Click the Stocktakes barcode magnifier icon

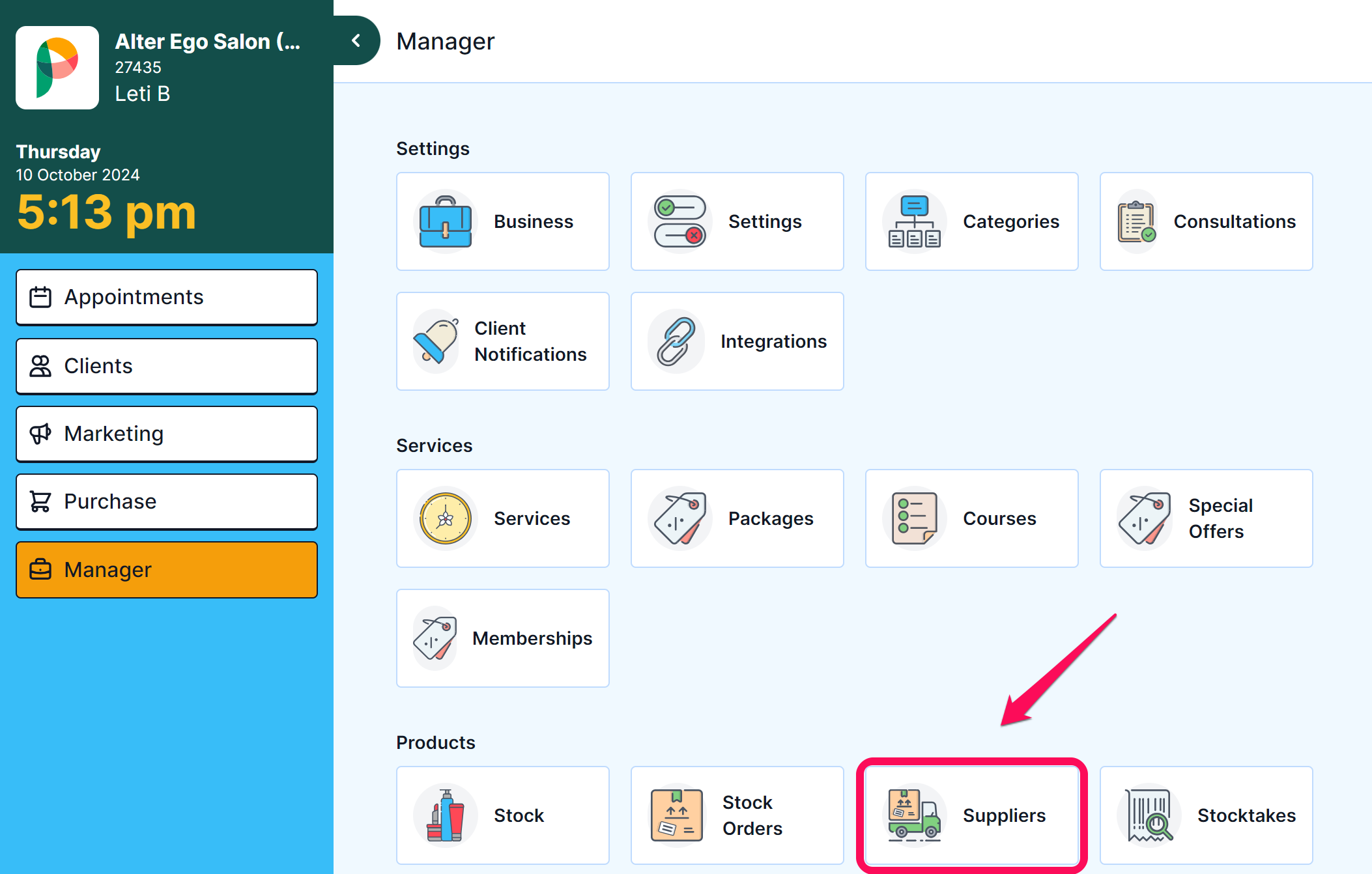pos(1148,815)
